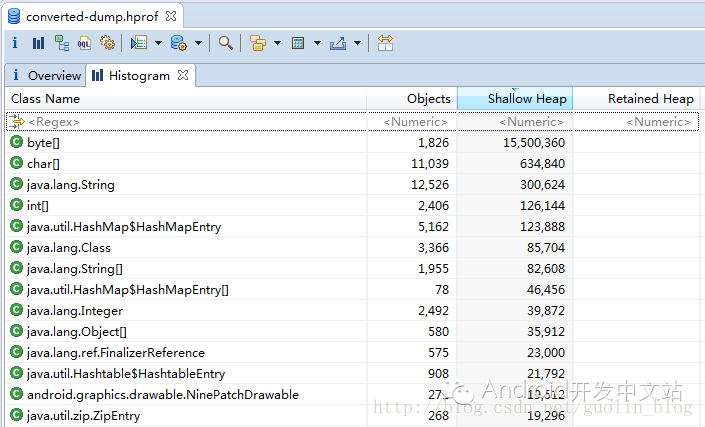The height and width of the screenshot is (427, 705).
Task: Sort by the Retained Heap column header
Action: [636, 98]
